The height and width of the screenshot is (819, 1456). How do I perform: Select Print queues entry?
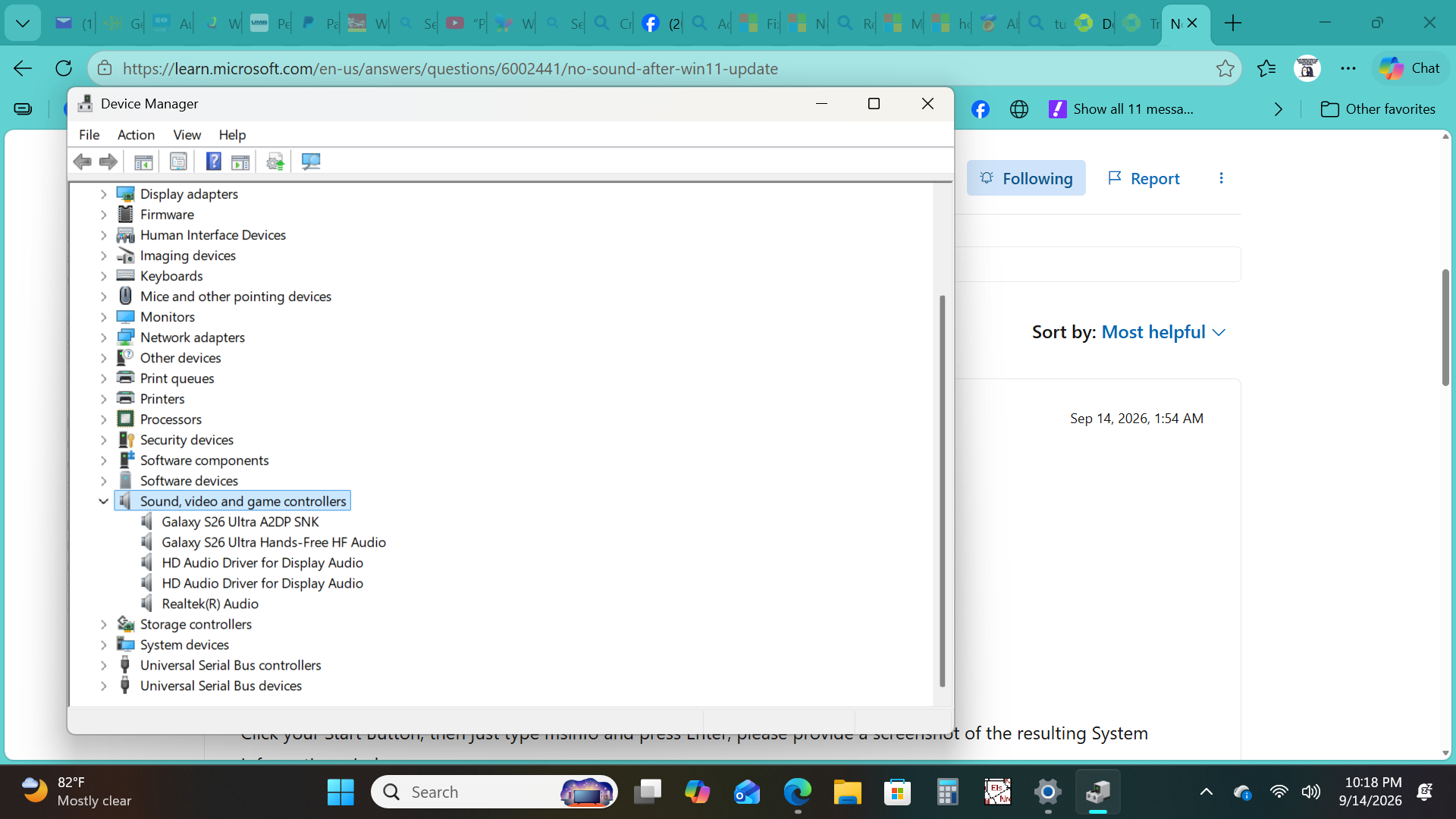click(177, 378)
